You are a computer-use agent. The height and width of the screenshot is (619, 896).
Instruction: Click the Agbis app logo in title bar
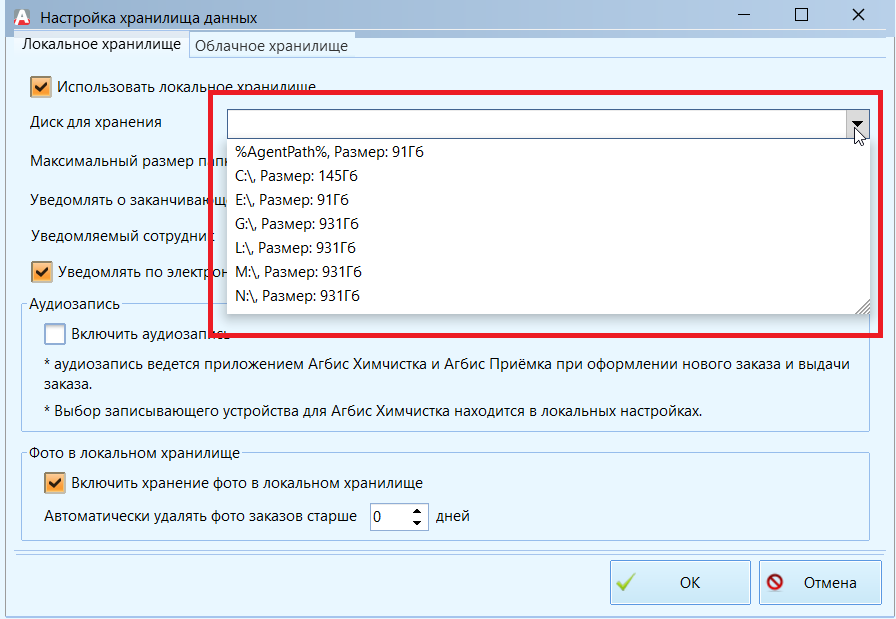[22, 17]
